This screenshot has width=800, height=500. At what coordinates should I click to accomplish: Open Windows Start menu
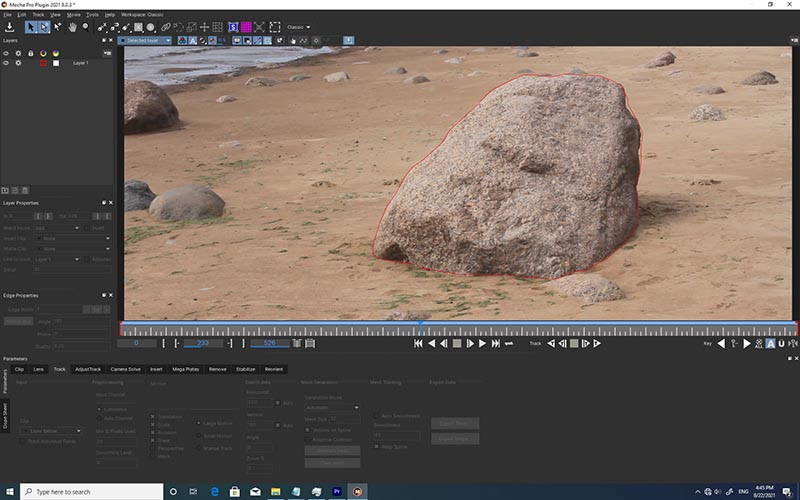10,491
